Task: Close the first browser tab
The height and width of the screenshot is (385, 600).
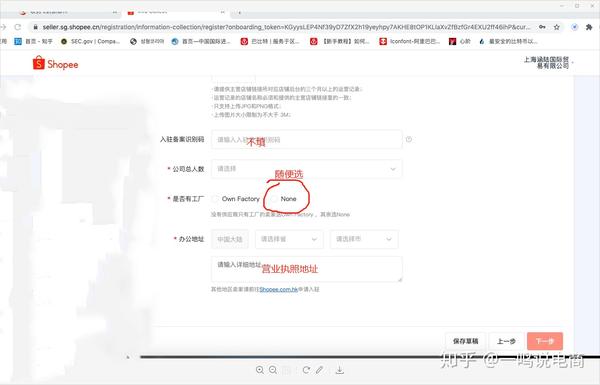Action: coord(114,12)
